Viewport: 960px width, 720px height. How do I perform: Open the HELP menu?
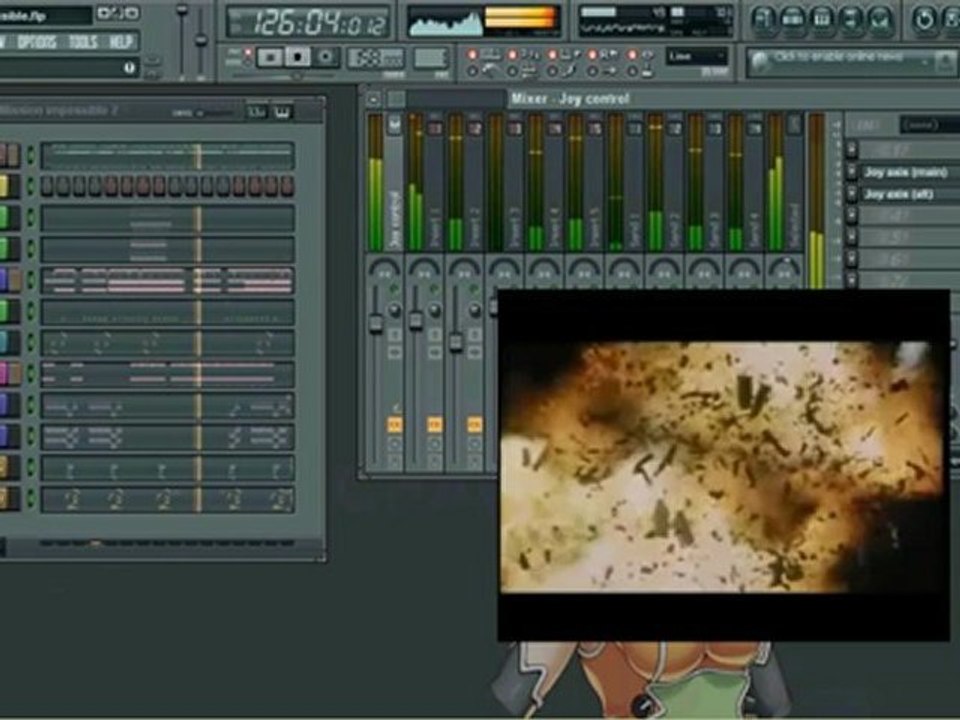point(121,42)
